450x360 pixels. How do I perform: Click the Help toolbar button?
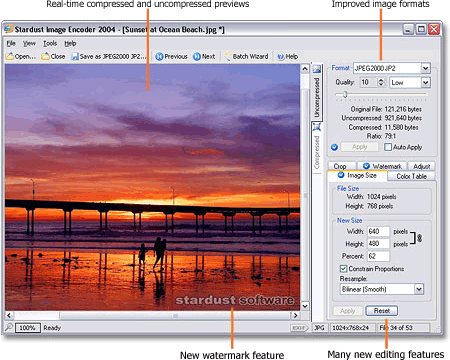click(287, 56)
